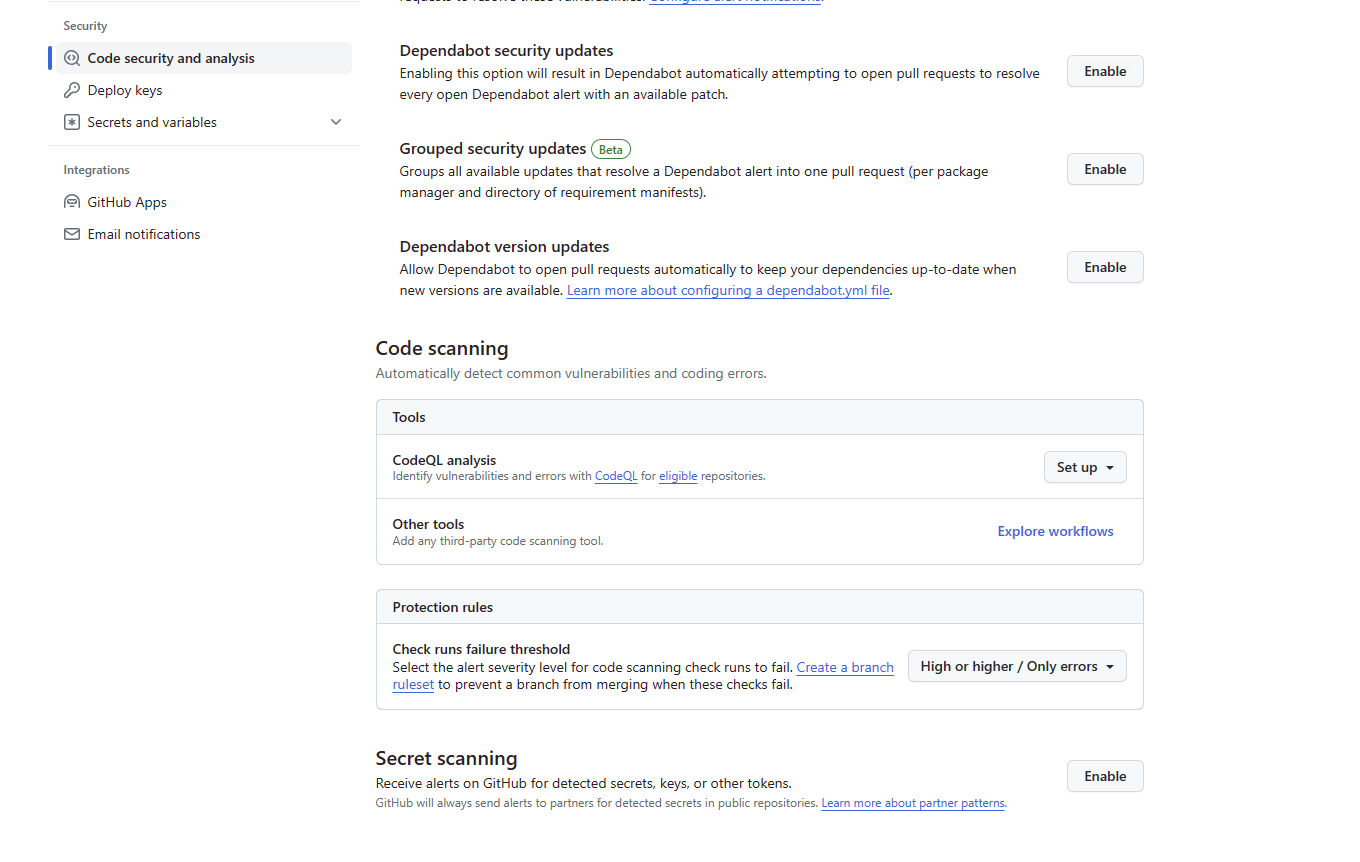Click the CodeQL analysis title text
The height and width of the screenshot is (862, 1360).
pos(444,460)
